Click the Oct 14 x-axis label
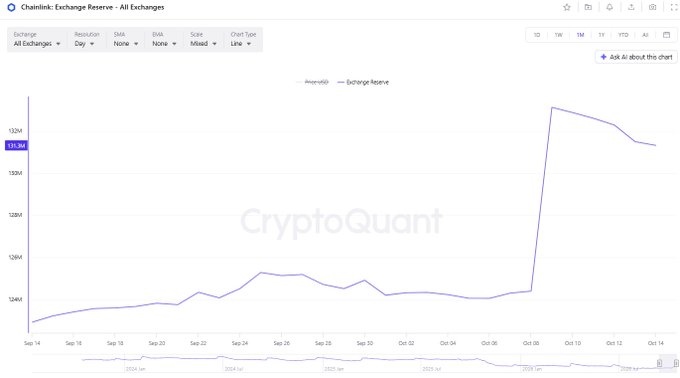The image size is (680, 378). click(x=656, y=343)
